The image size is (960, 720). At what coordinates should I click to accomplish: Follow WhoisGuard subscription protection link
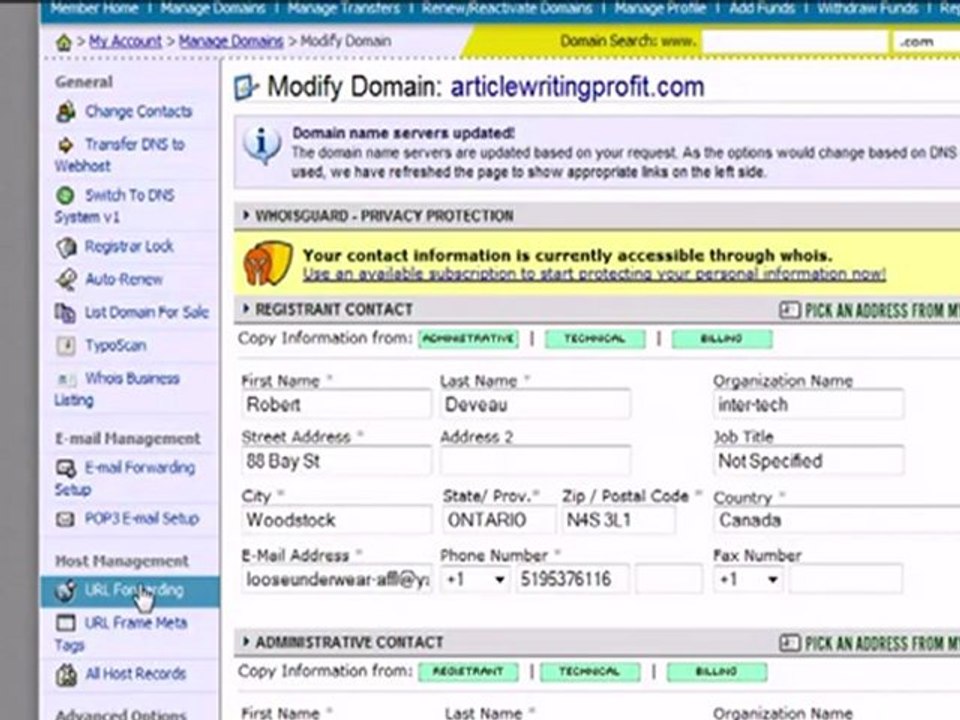594,274
